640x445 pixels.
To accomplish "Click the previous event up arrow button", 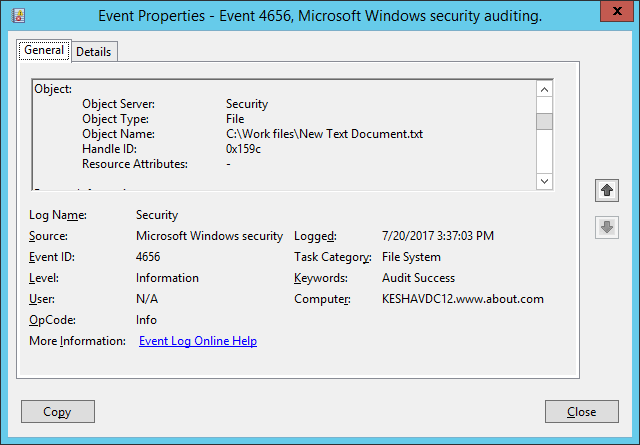I will (x=607, y=190).
